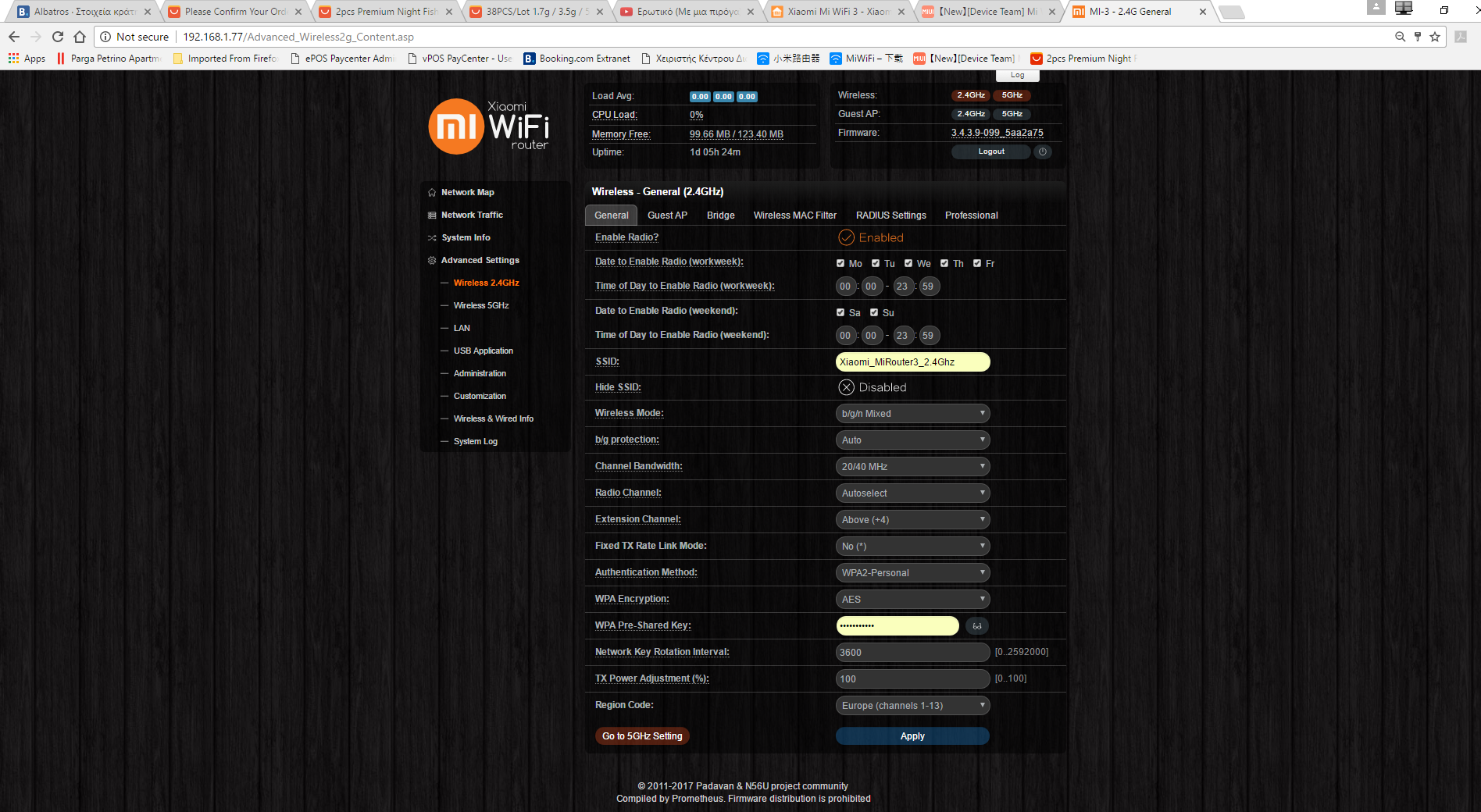Open the Region Code dropdown
Viewport: 1481px width, 812px height.
[x=912, y=706]
